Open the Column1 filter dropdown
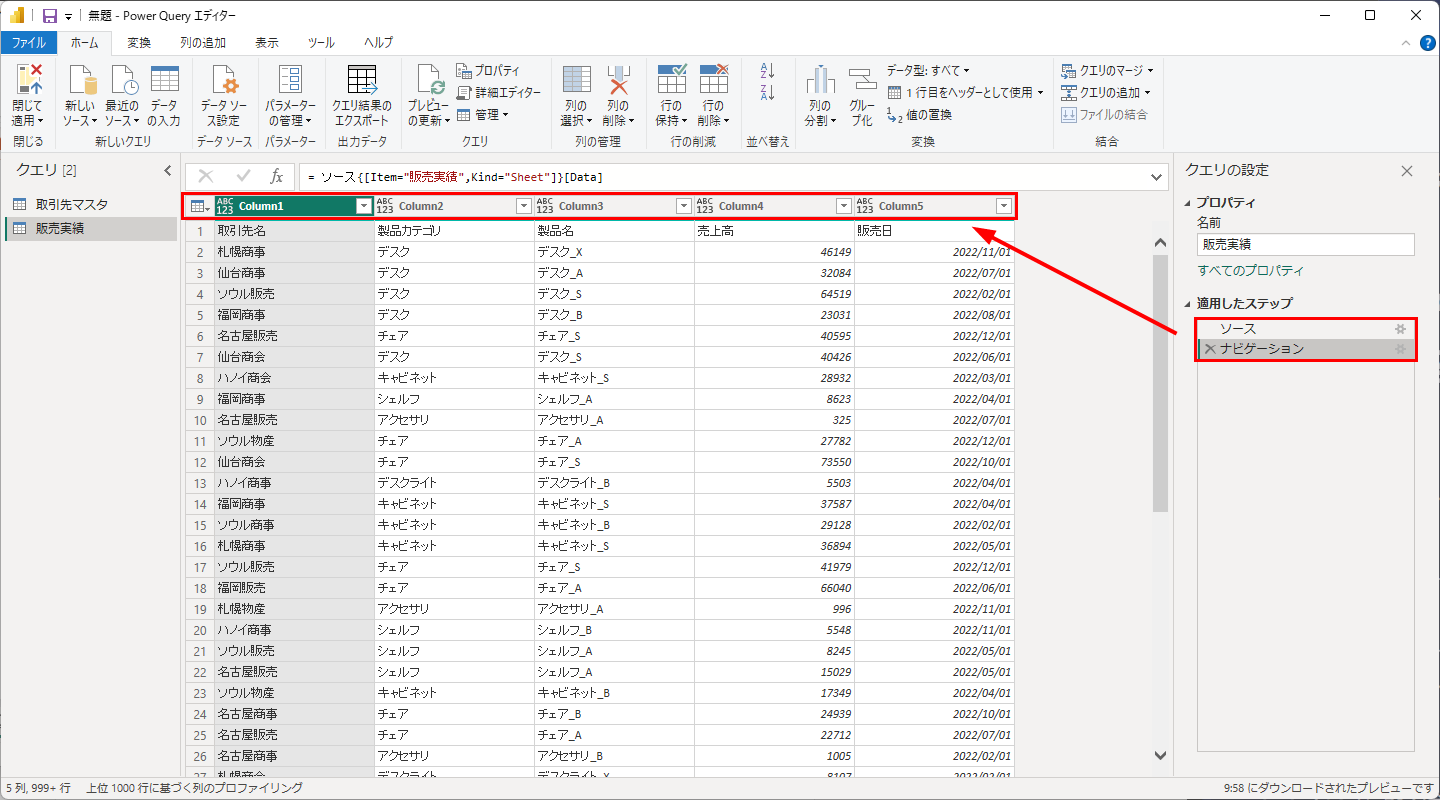This screenshot has width=1440, height=800. point(364,206)
